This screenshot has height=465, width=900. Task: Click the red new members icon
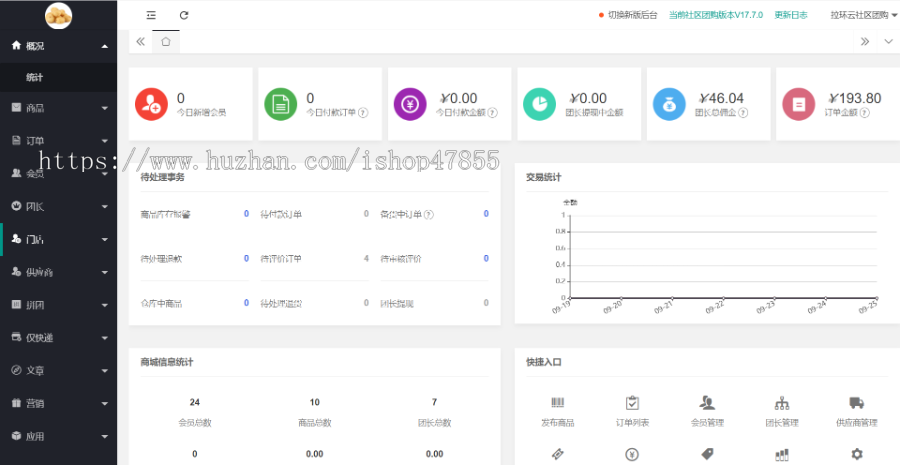151,104
